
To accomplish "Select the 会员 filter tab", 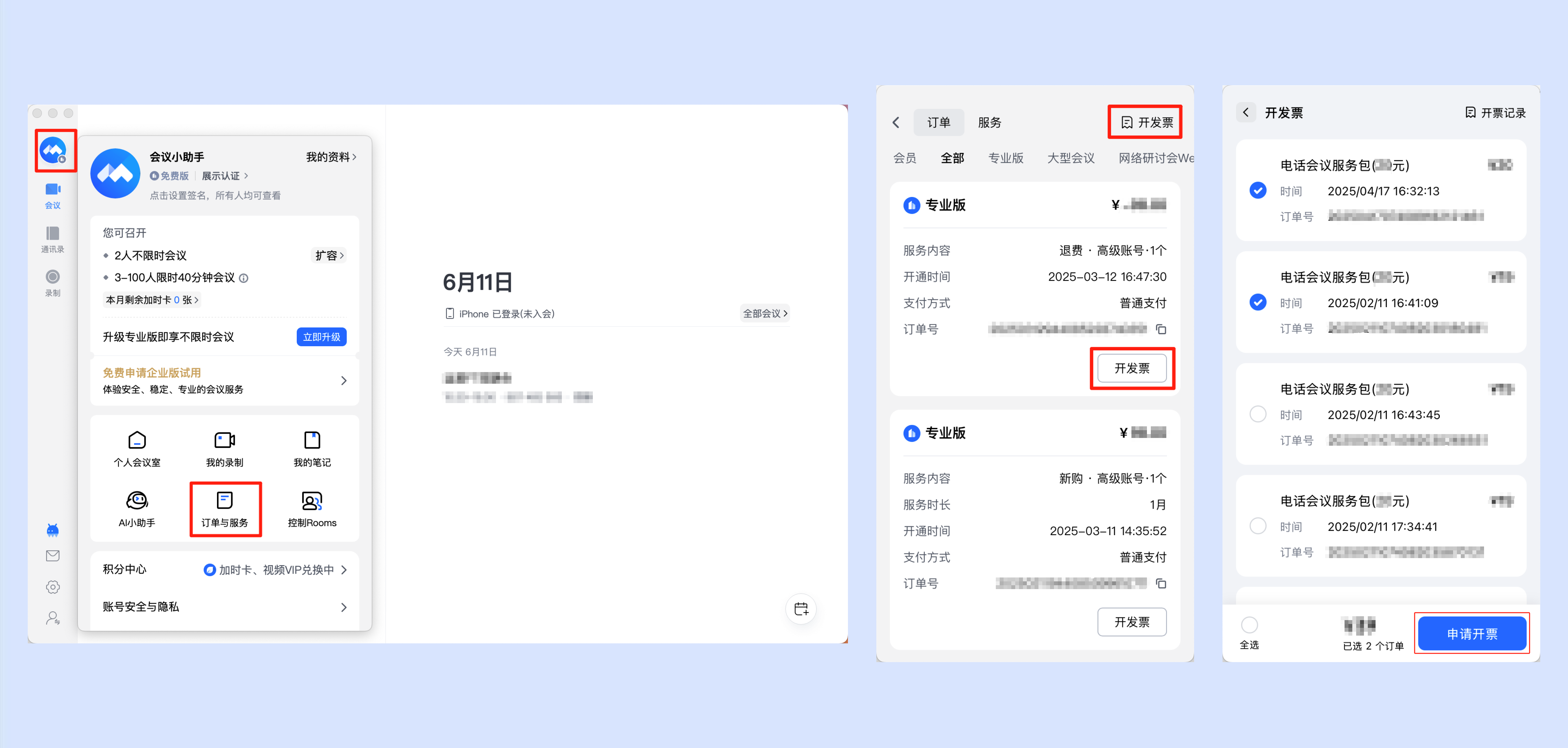I will (x=904, y=158).
